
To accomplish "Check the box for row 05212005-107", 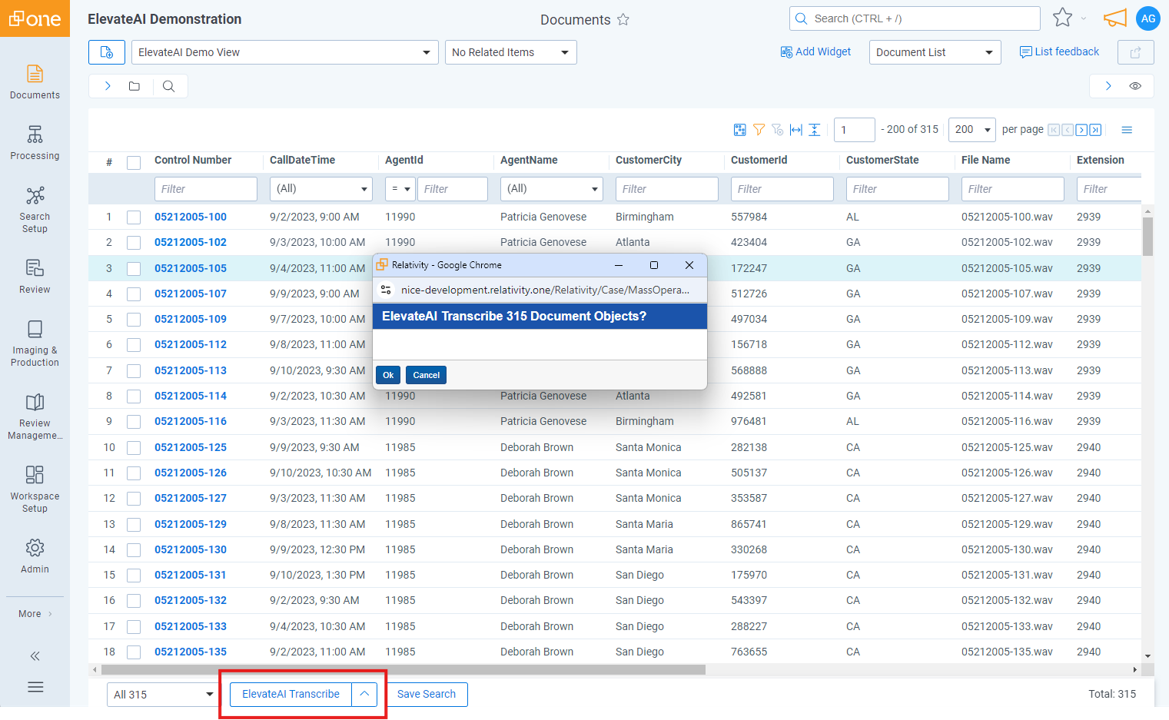I will 134,294.
